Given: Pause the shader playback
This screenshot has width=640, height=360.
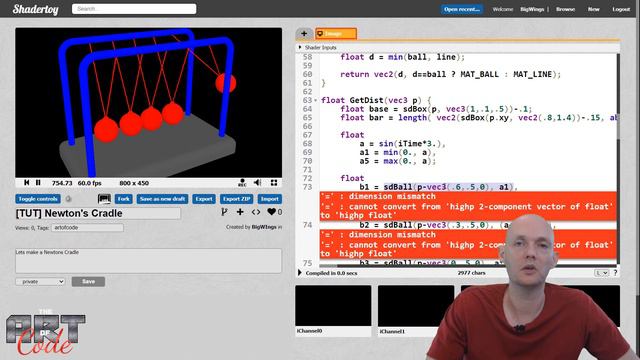Looking at the screenshot, I should (x=38, y=183).
